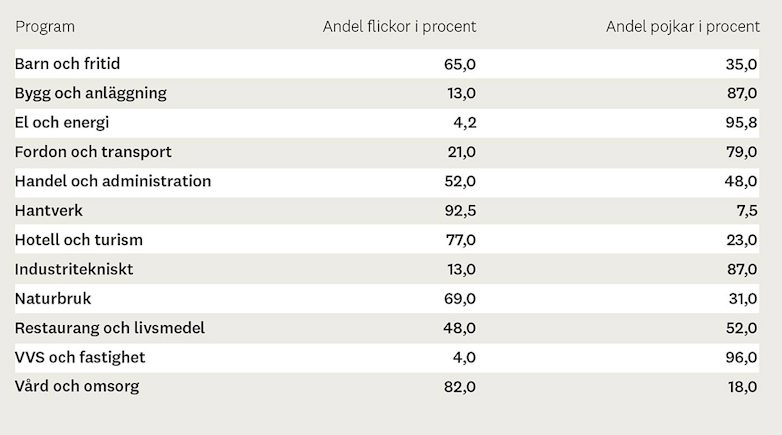Select the 96,0 boys value for VVS

[x=741, y=357]
